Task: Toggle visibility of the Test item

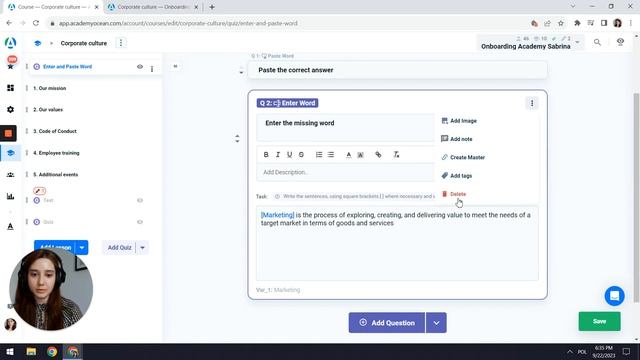Action: coord(140,200)
